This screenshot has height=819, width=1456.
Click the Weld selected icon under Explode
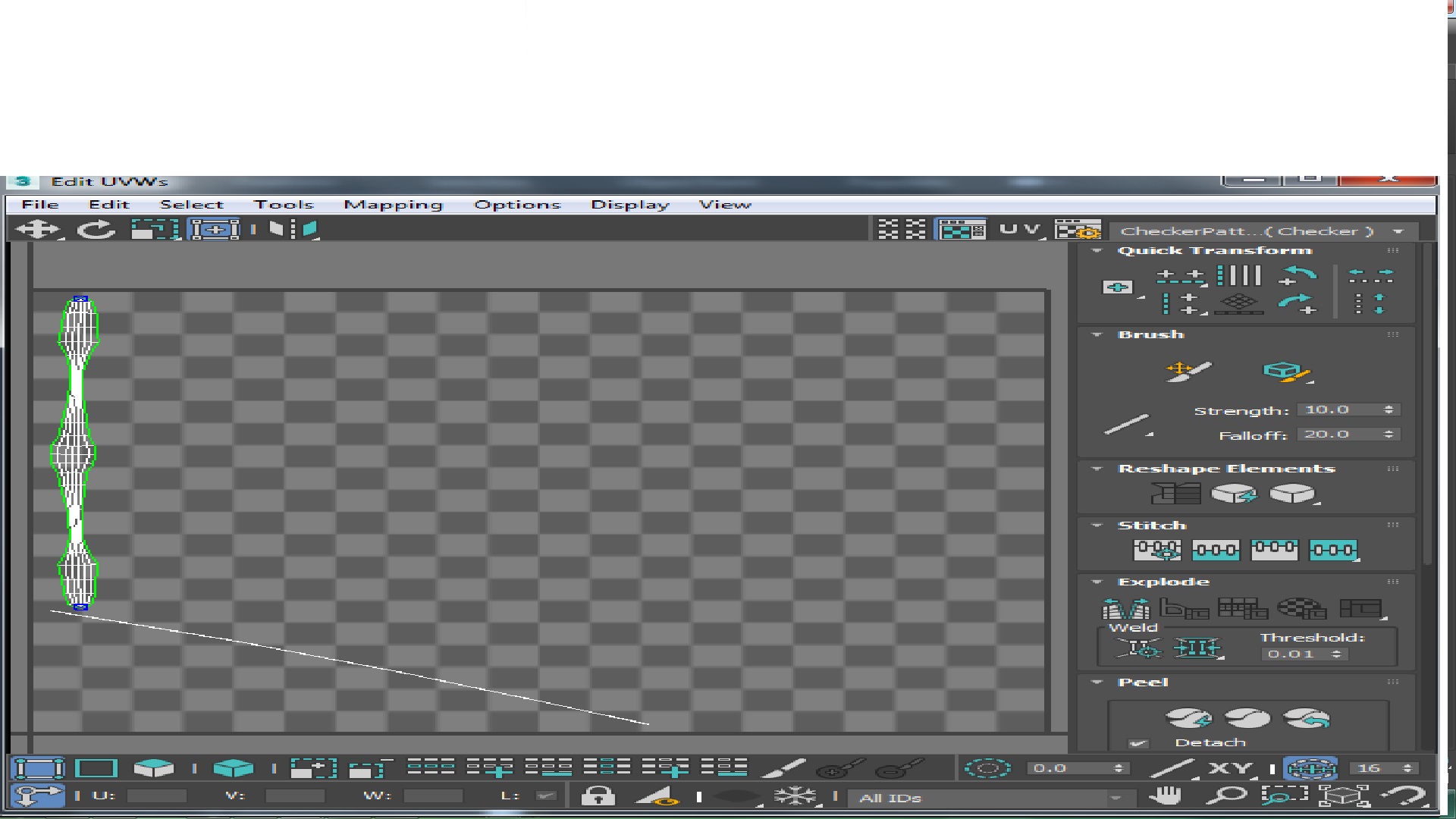pyautogui.click(x=1197, y=648)
